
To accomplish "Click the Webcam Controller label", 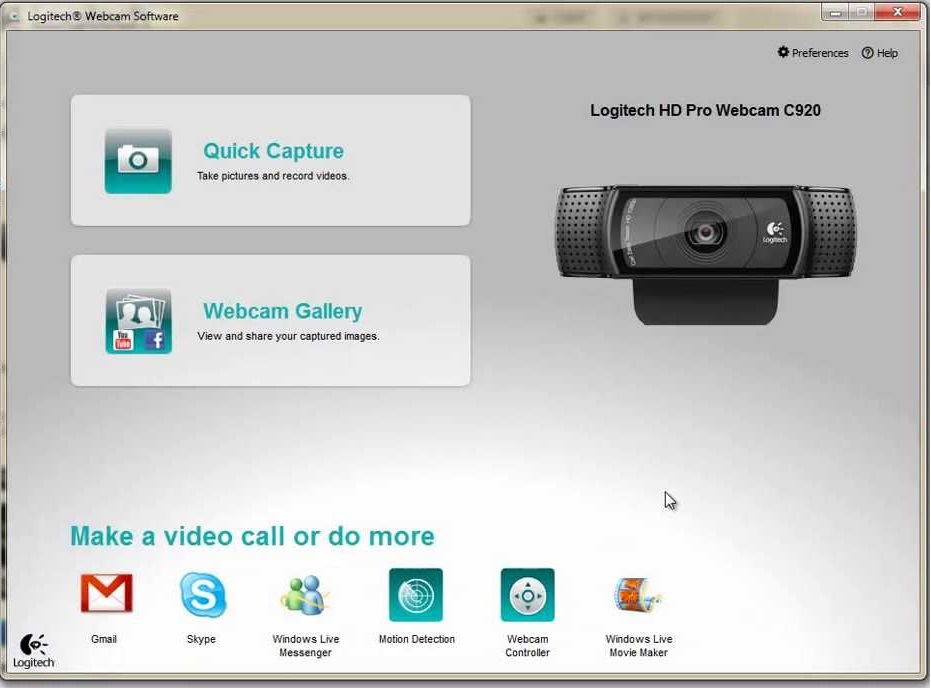I will tap(527, 646).
